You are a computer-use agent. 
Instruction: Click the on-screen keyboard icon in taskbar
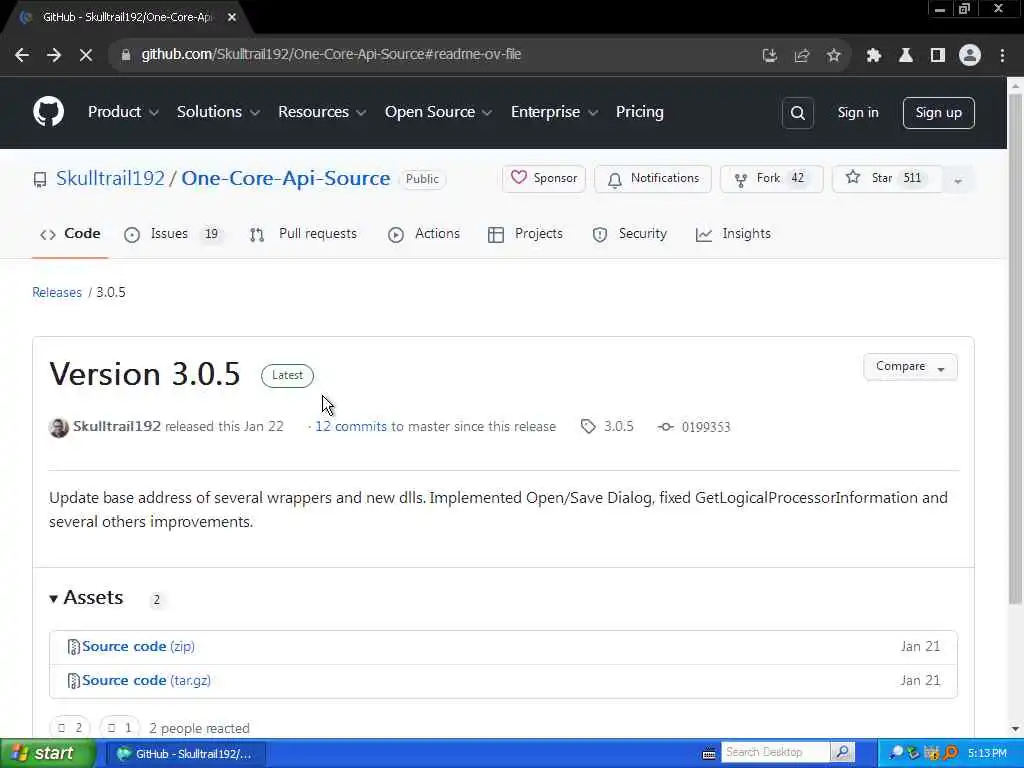tap(709, 754)
